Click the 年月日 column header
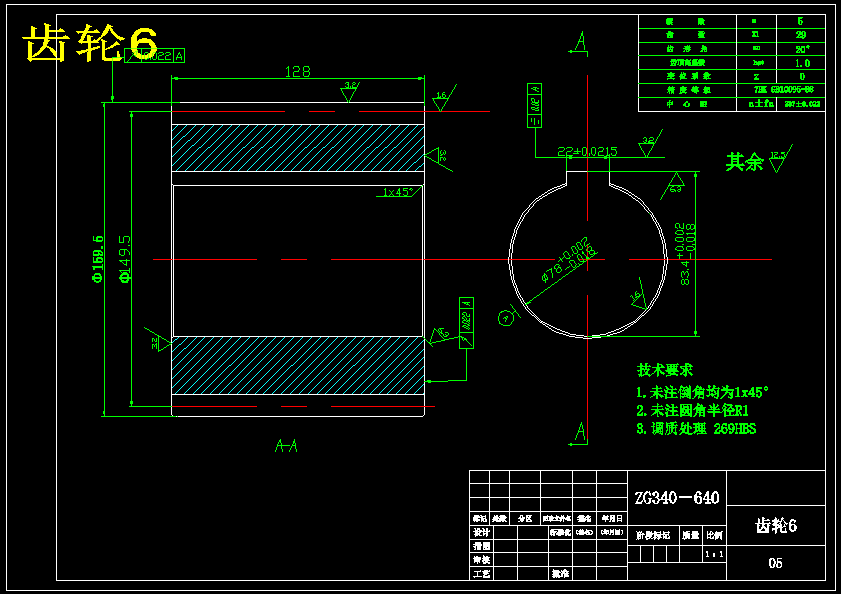 (612, 518)
